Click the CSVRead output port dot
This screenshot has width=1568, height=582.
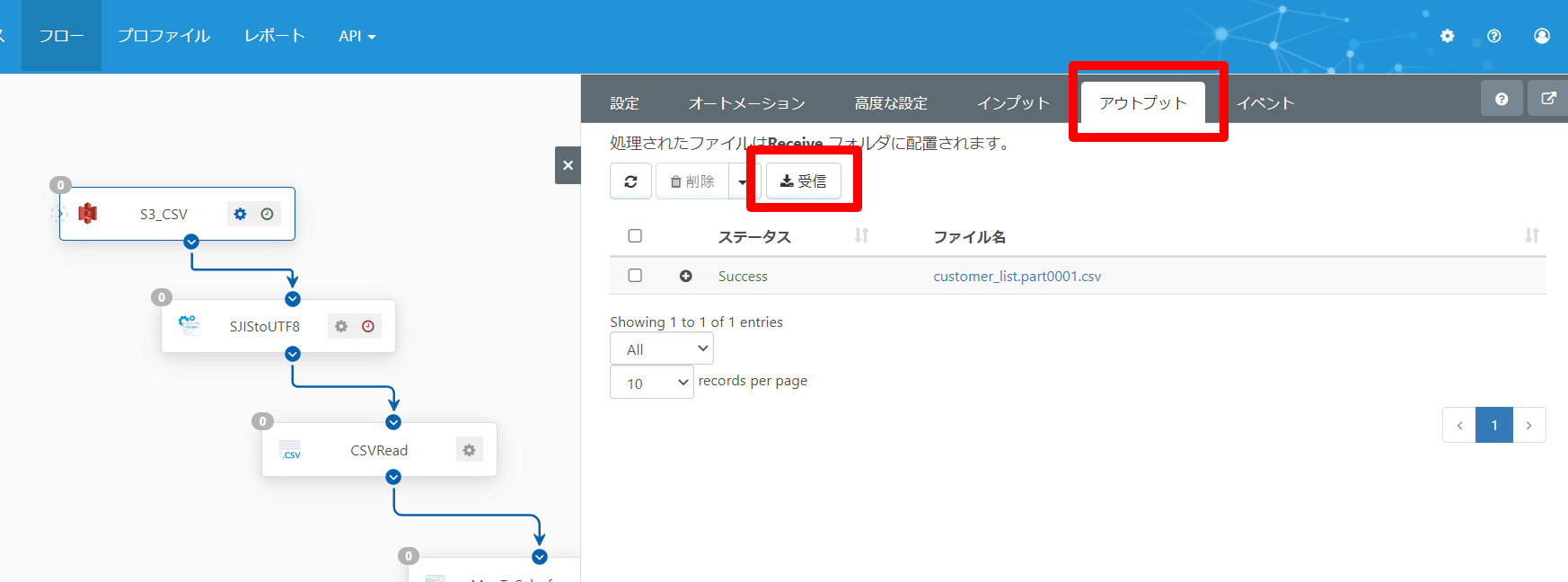[393, 477]
